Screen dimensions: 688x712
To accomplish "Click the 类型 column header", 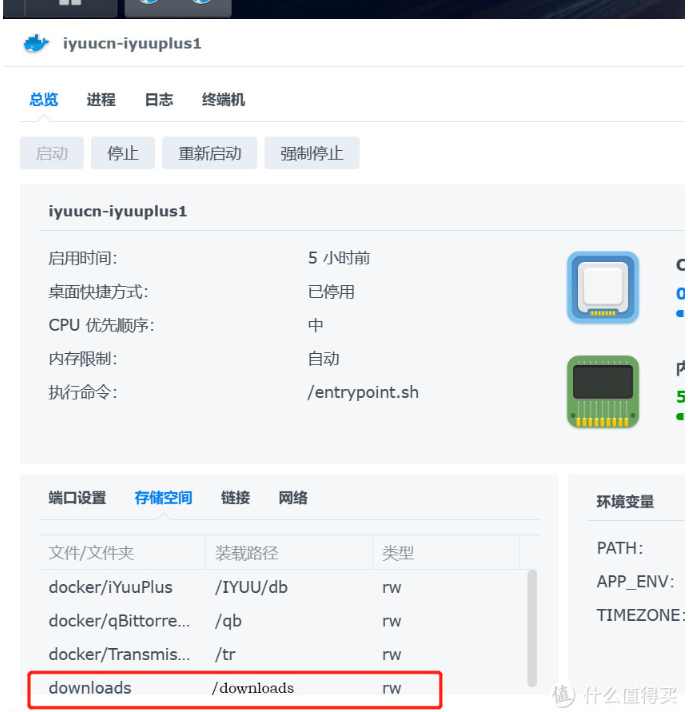I will 446,553.
